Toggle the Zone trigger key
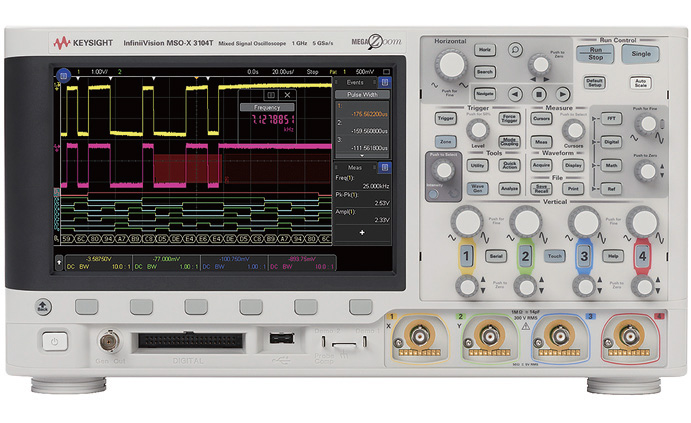 (x=446, y=141)
